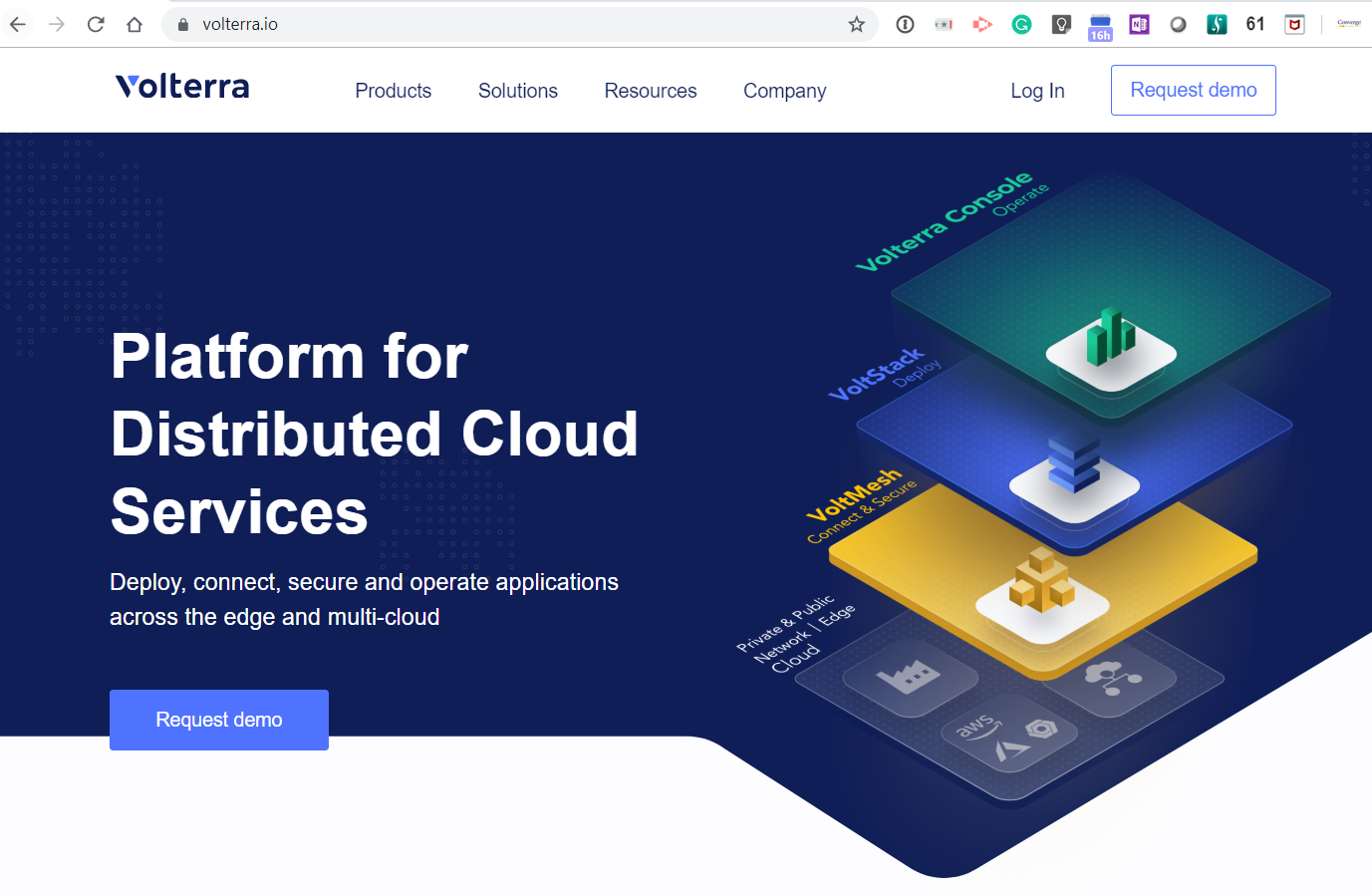Open the OneNote clipper extension

point(1139,24)
